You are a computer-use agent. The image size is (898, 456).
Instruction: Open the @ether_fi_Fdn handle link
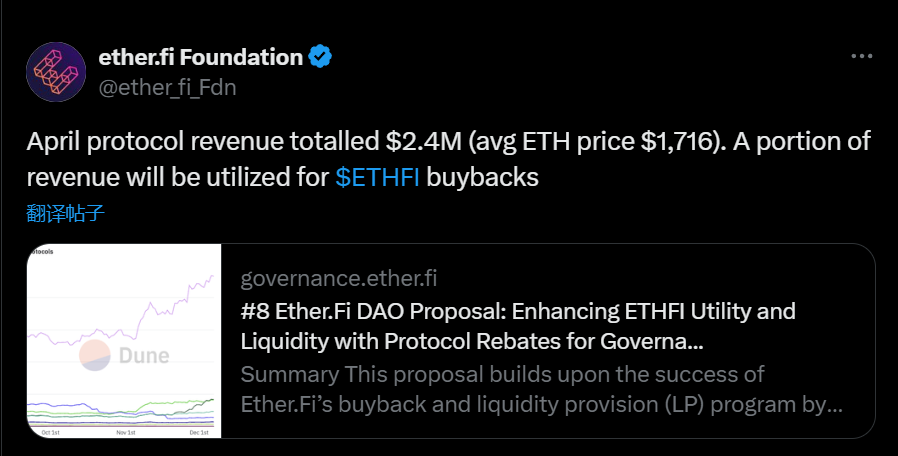point(167,87)
